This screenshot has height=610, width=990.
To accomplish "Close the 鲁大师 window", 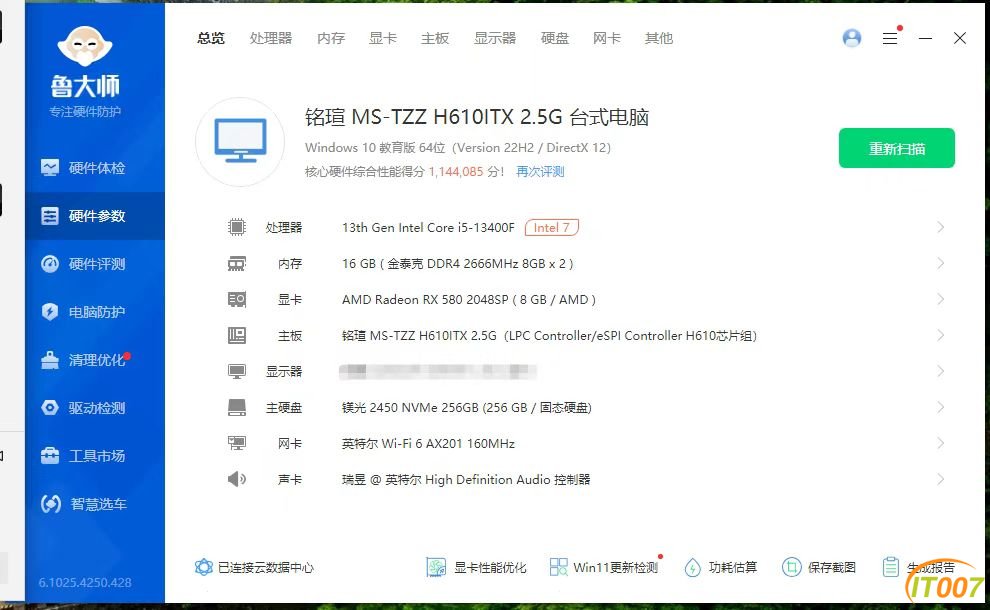I will click(x=960, y=39).
